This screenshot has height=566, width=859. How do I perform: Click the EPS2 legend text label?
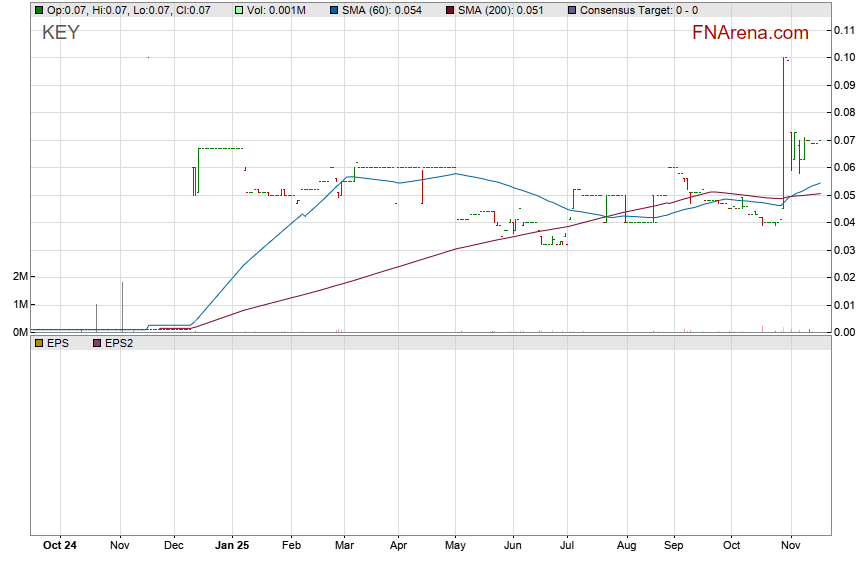pos(121,343)
